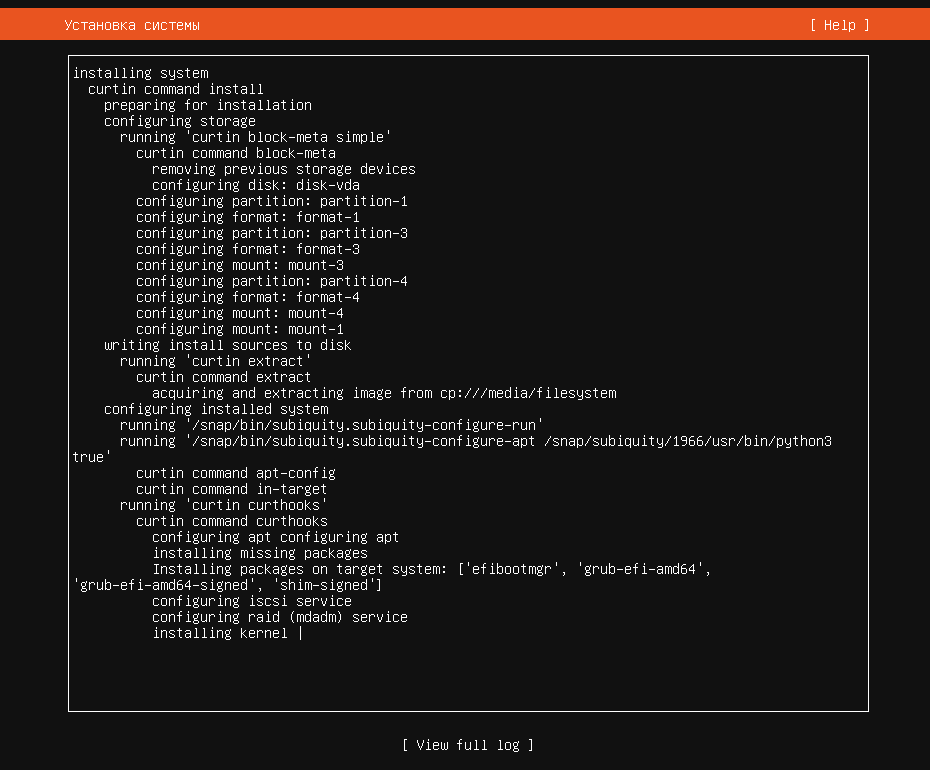Click the 'Установка системы' header title
This screenshot has height=770, width=930.
coord(132,25)
